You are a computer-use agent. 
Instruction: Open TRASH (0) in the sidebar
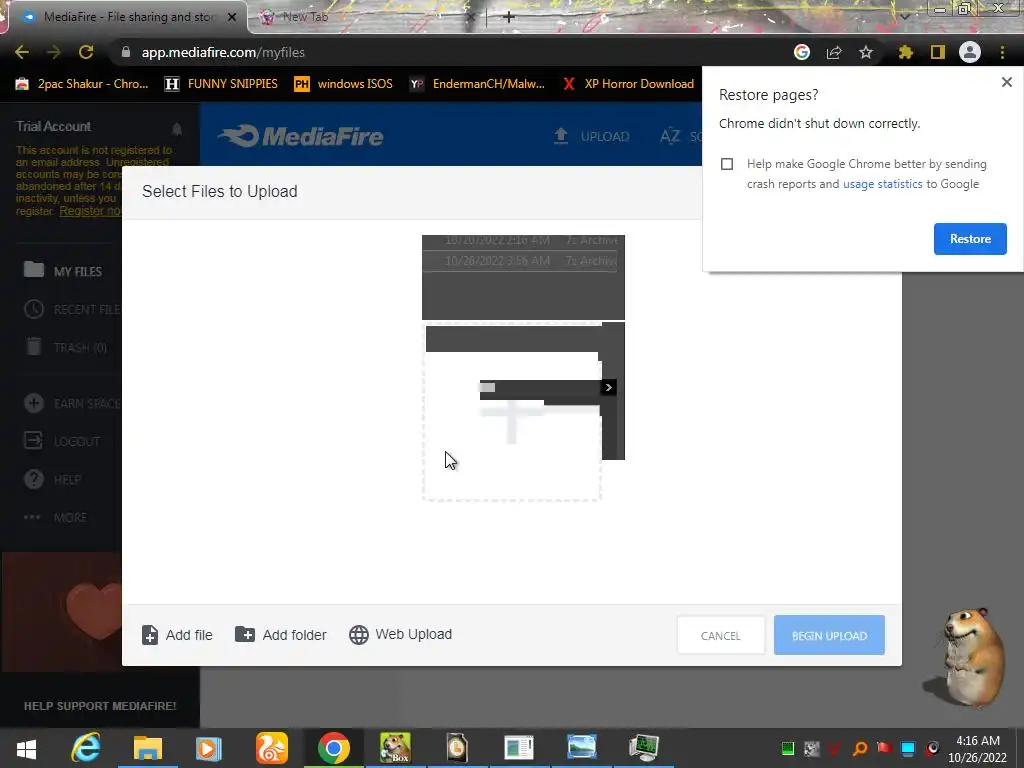click(65, 347)
